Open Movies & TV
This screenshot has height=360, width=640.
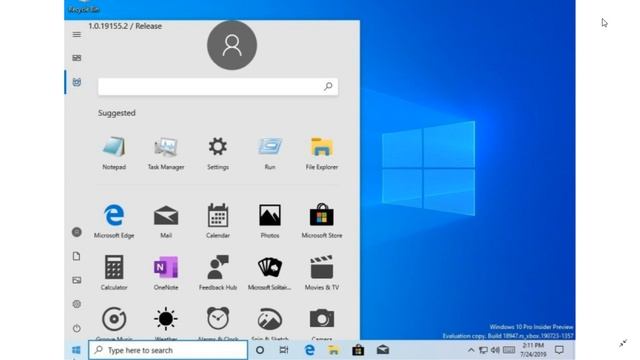tap(322, 273)
